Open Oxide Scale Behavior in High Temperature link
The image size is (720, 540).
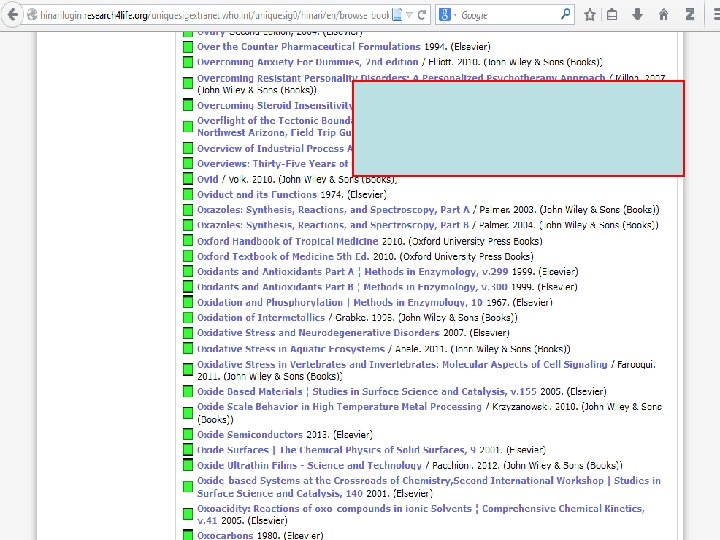tap(339, 406)
